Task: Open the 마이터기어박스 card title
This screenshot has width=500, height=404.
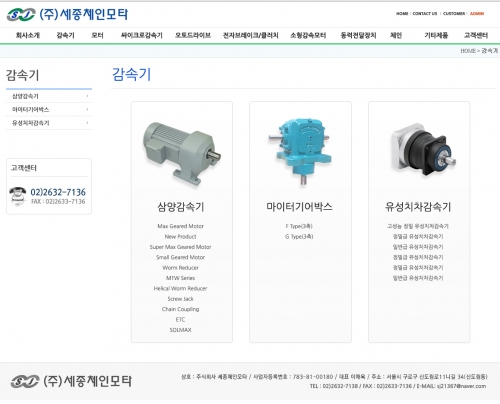Action: [x=299, y=207]
